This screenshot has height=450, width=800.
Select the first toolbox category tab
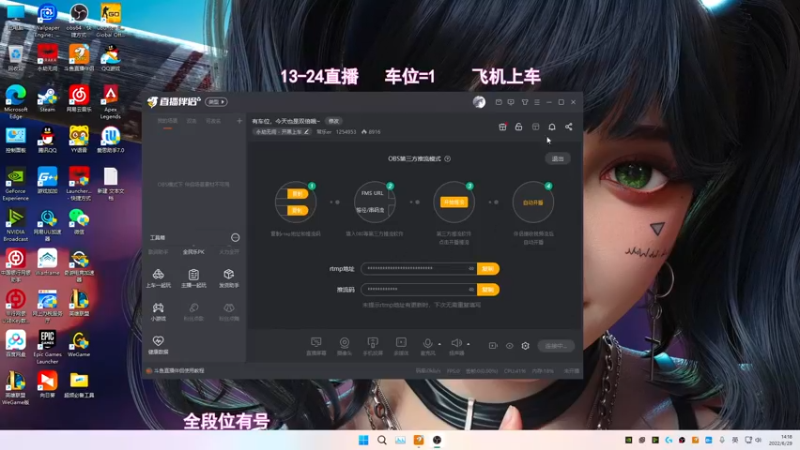click(x=158, y=252)
